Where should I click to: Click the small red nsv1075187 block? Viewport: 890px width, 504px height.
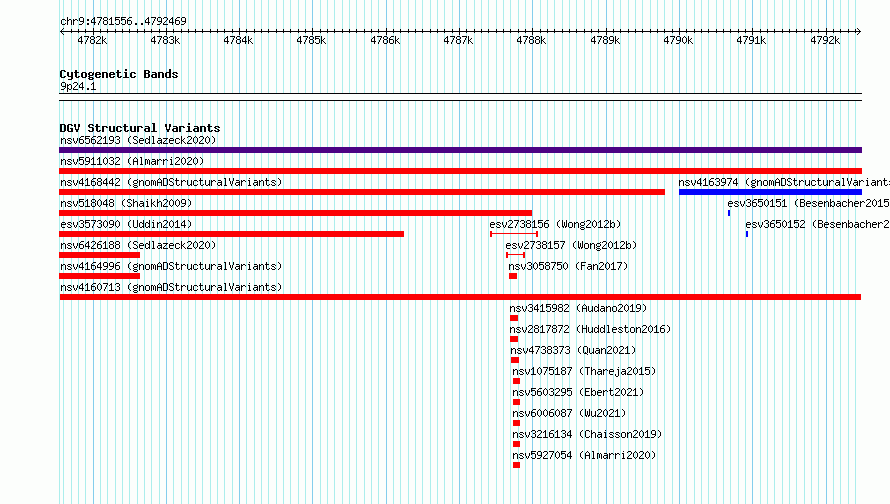click(517, 381)
